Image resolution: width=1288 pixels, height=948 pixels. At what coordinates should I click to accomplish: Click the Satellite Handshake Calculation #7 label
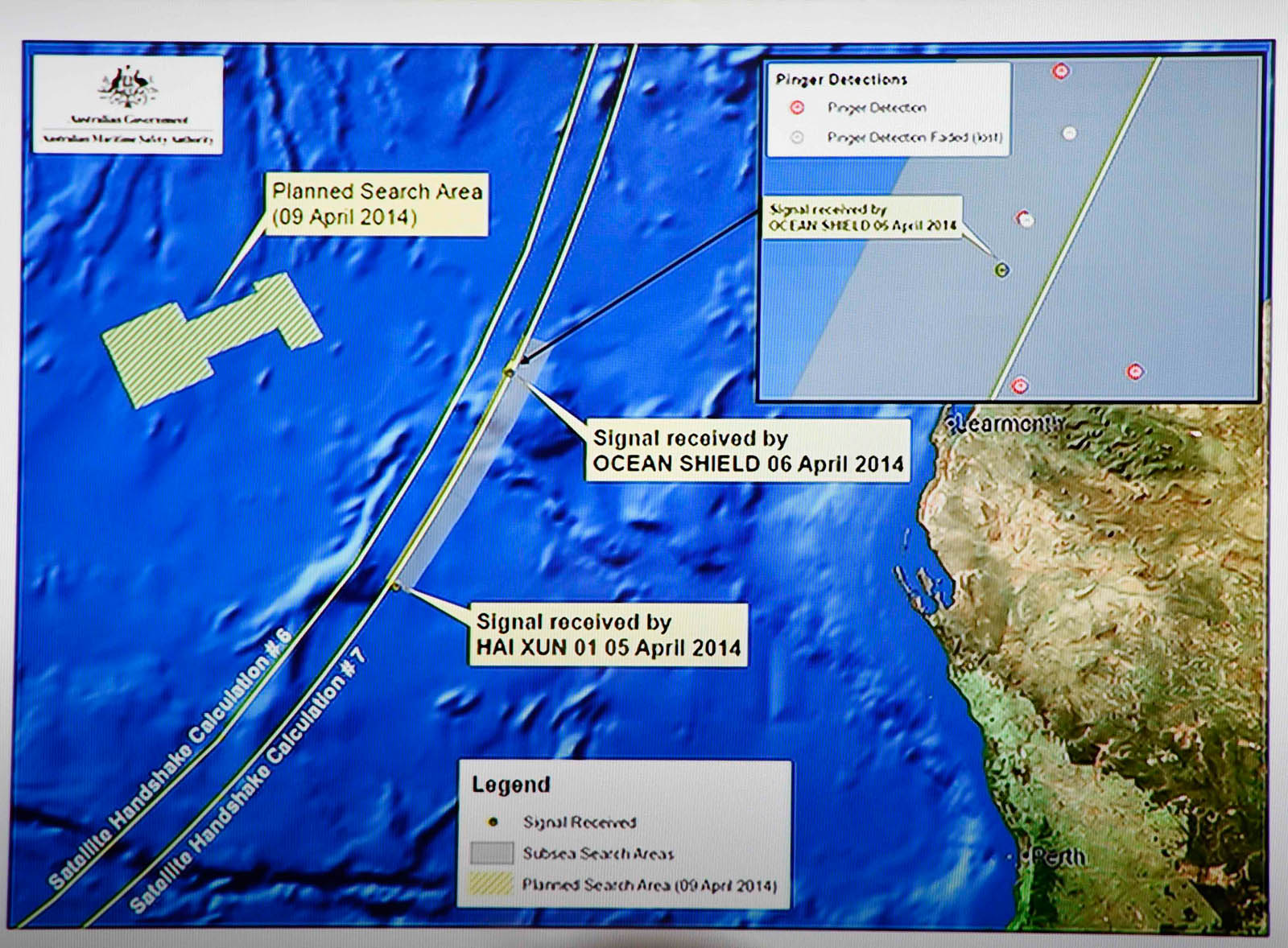249,782
